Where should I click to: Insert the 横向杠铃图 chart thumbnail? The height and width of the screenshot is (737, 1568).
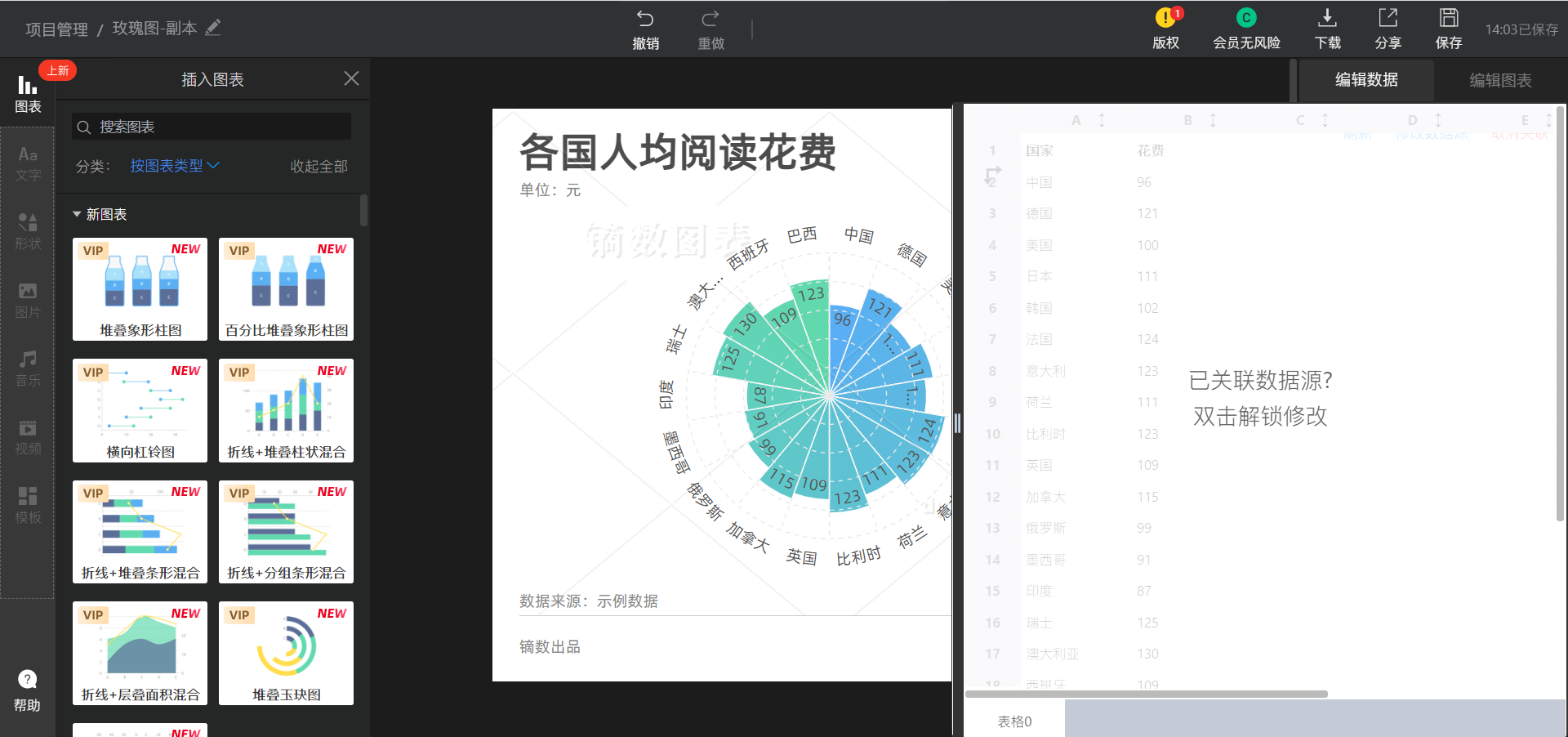tap(140, 410)
